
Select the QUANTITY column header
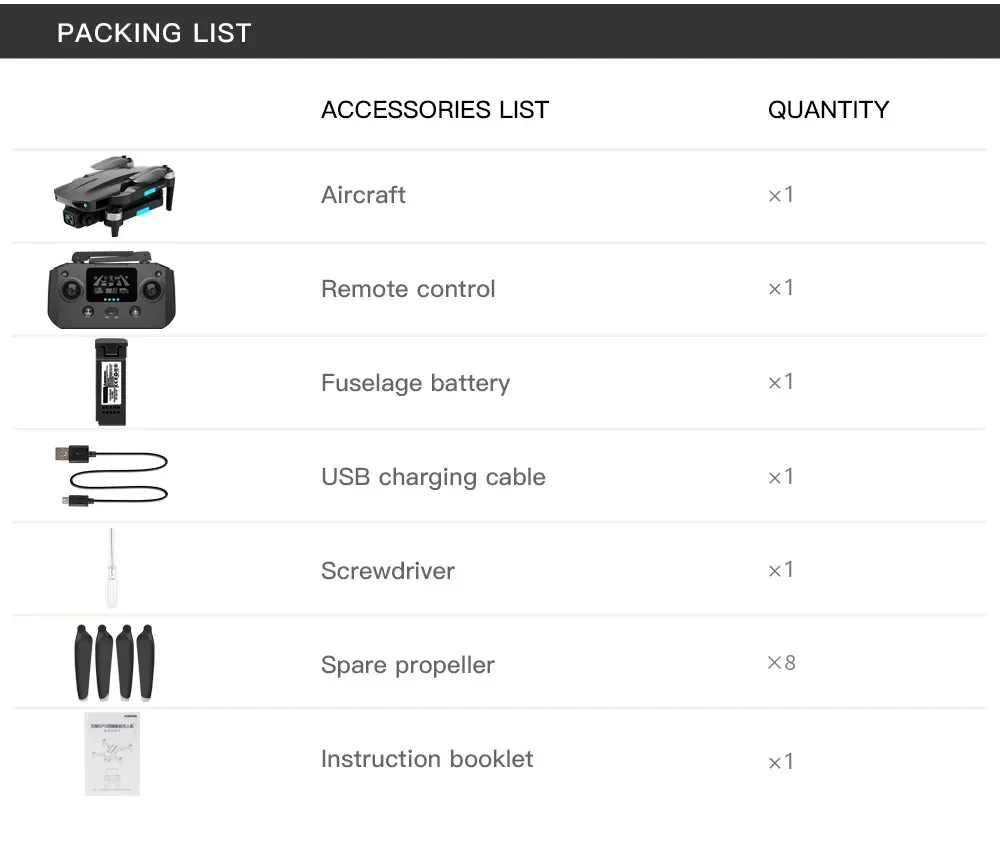click(x=828, y=110)
